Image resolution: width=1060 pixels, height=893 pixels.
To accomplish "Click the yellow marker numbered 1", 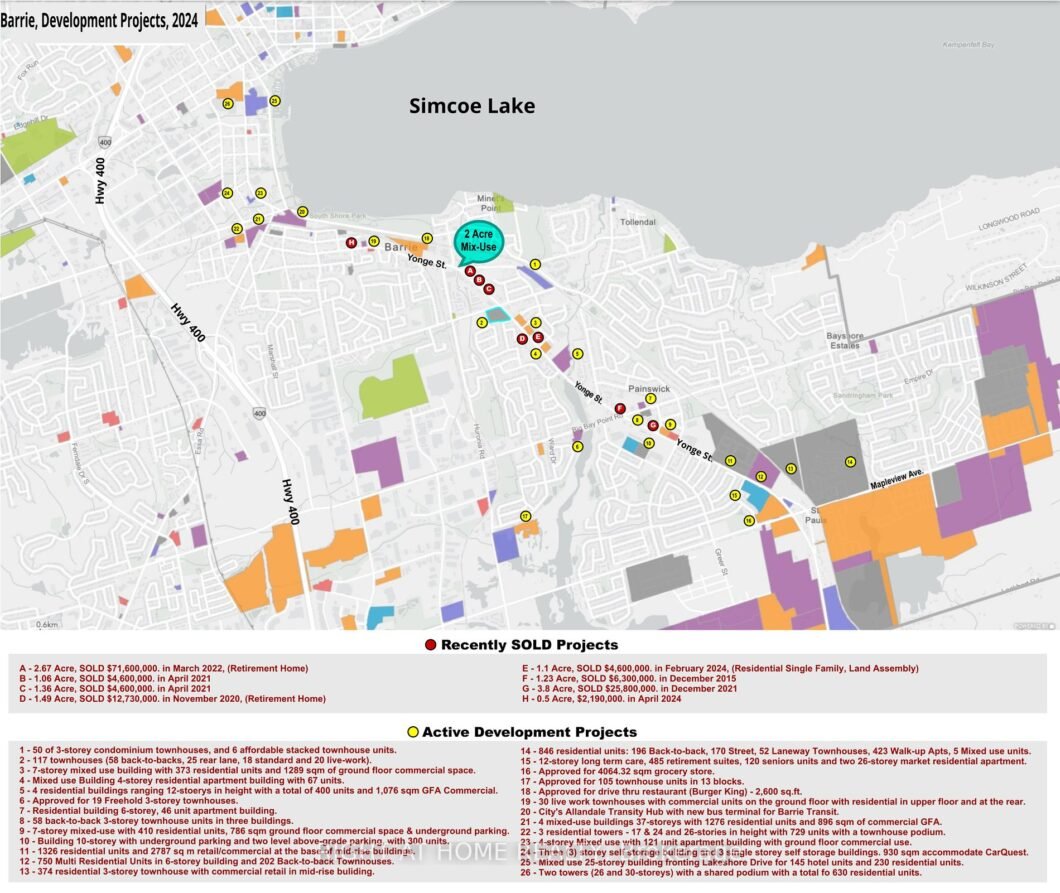I will point(535,264).
